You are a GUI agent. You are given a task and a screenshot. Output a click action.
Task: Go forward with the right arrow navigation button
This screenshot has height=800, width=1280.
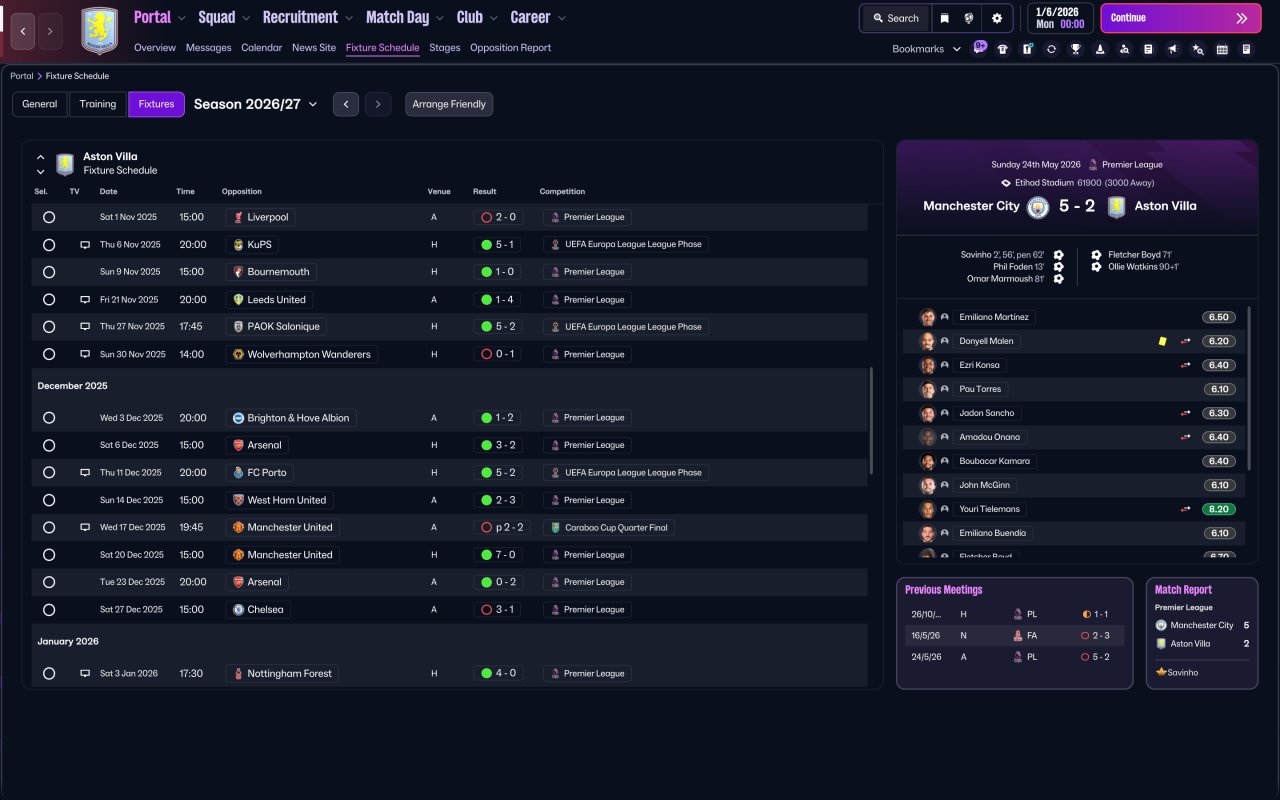50,31
